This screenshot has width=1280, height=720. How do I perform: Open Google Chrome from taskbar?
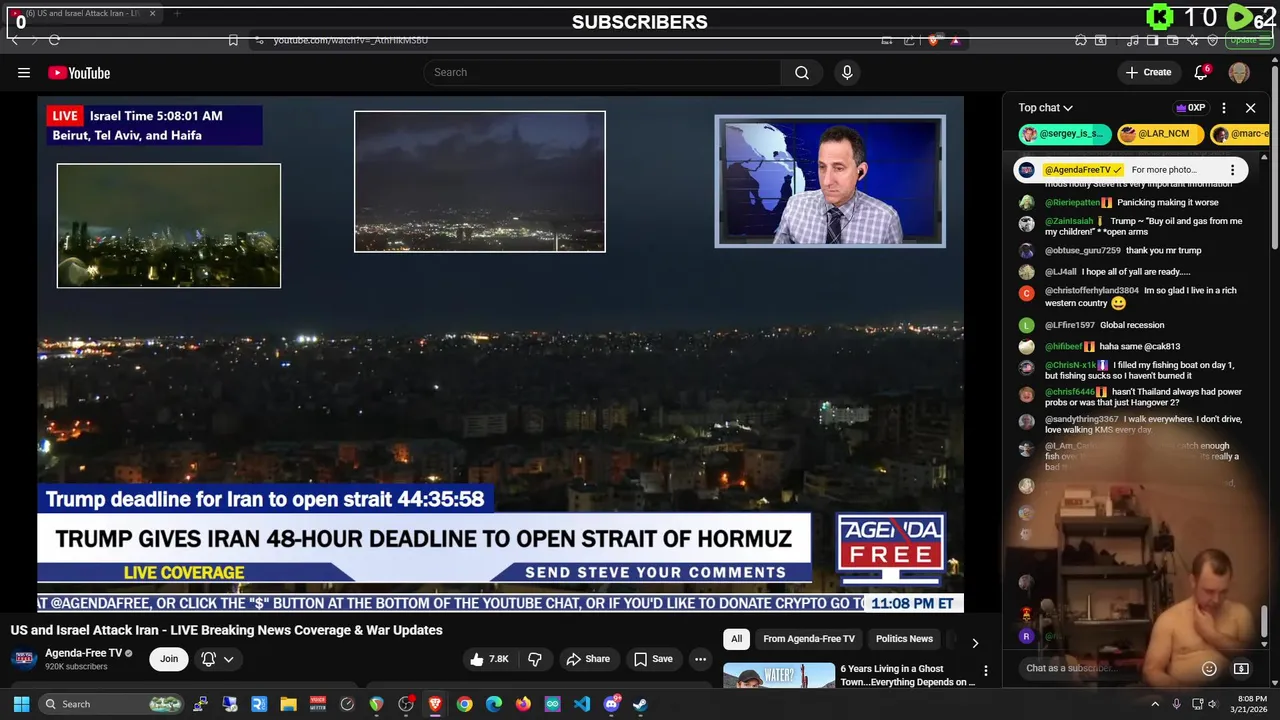click(464, 704)
